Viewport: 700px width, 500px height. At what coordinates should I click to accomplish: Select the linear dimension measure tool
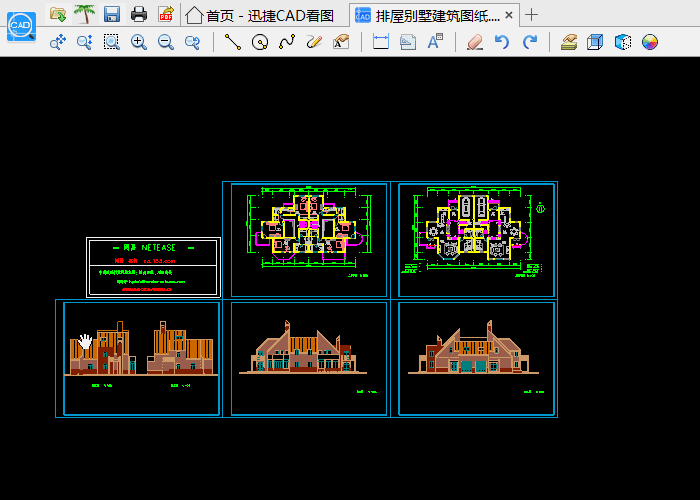tap(380, 42)
